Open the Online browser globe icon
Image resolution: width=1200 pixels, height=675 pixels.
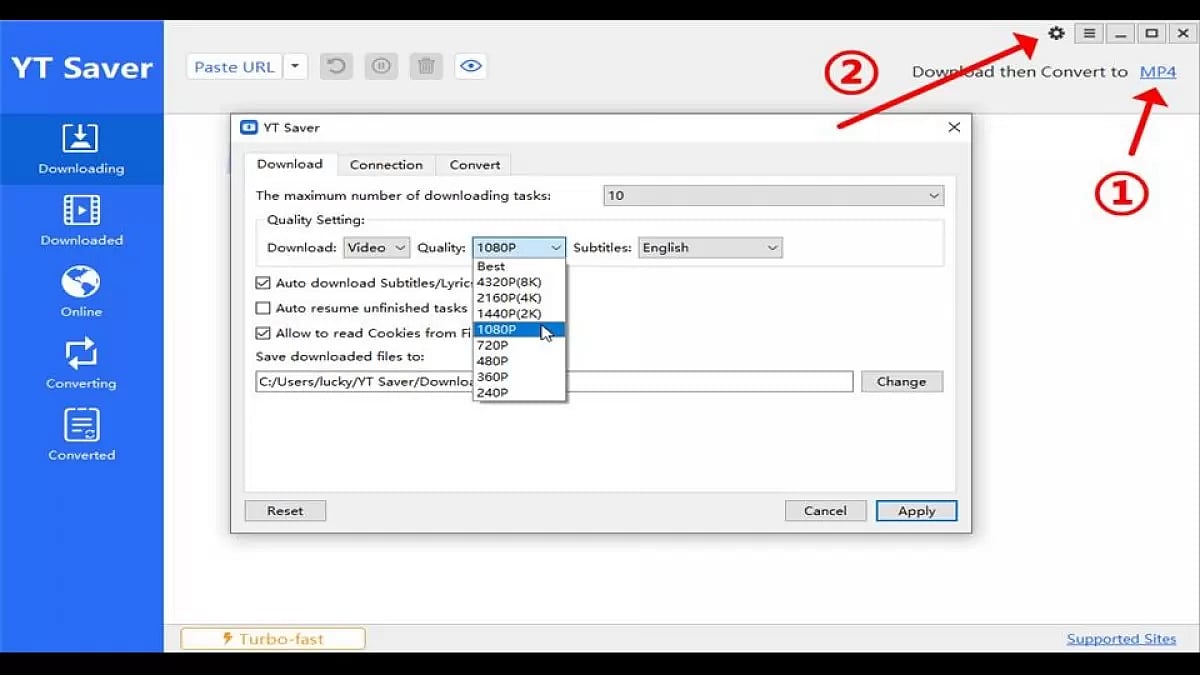coord(81,292)
